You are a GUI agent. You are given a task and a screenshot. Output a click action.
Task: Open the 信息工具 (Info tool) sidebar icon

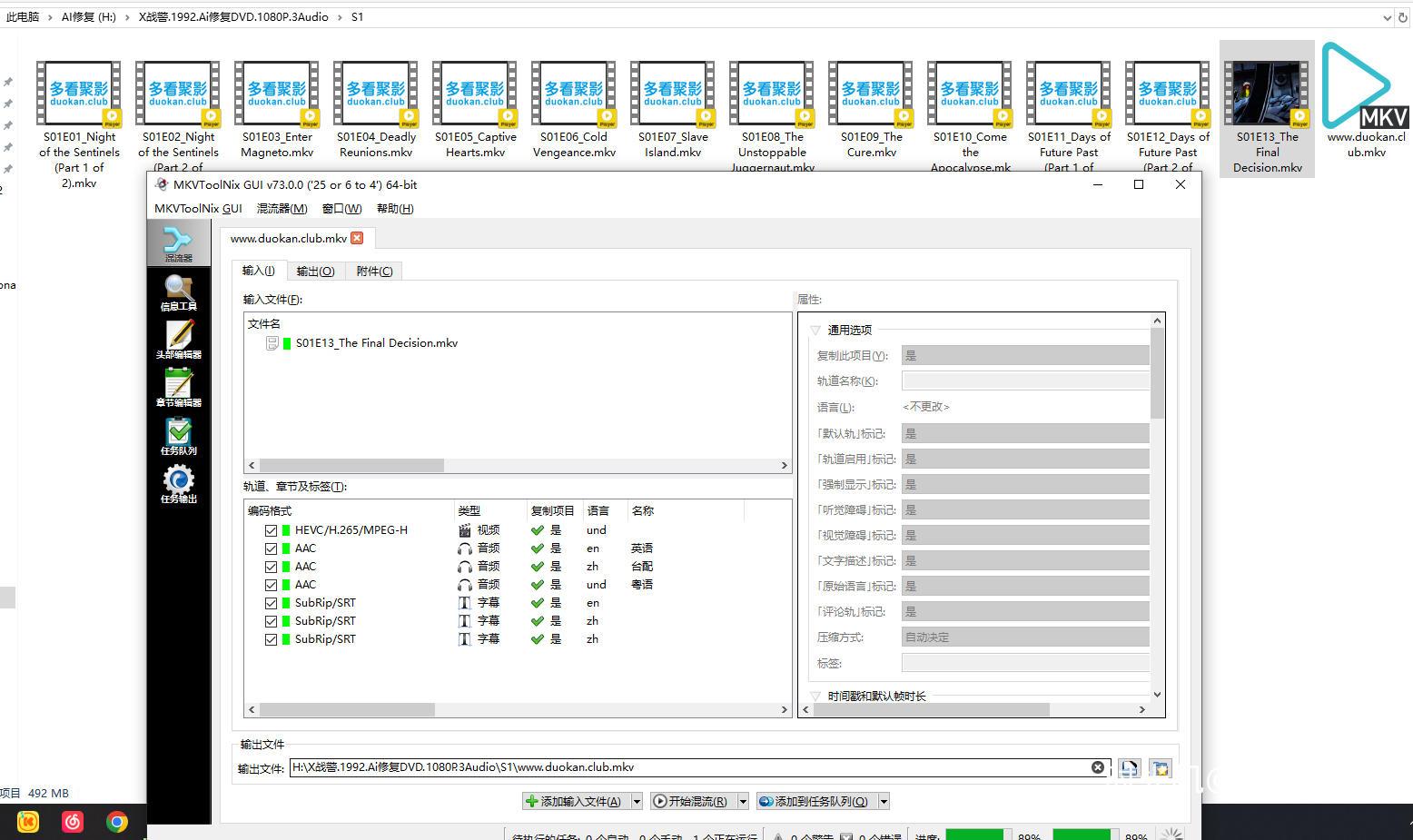178,292
